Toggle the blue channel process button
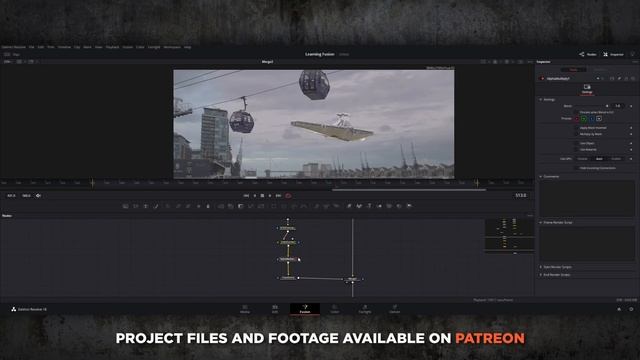This screenshot has height=360, width=640. [591, 119]
